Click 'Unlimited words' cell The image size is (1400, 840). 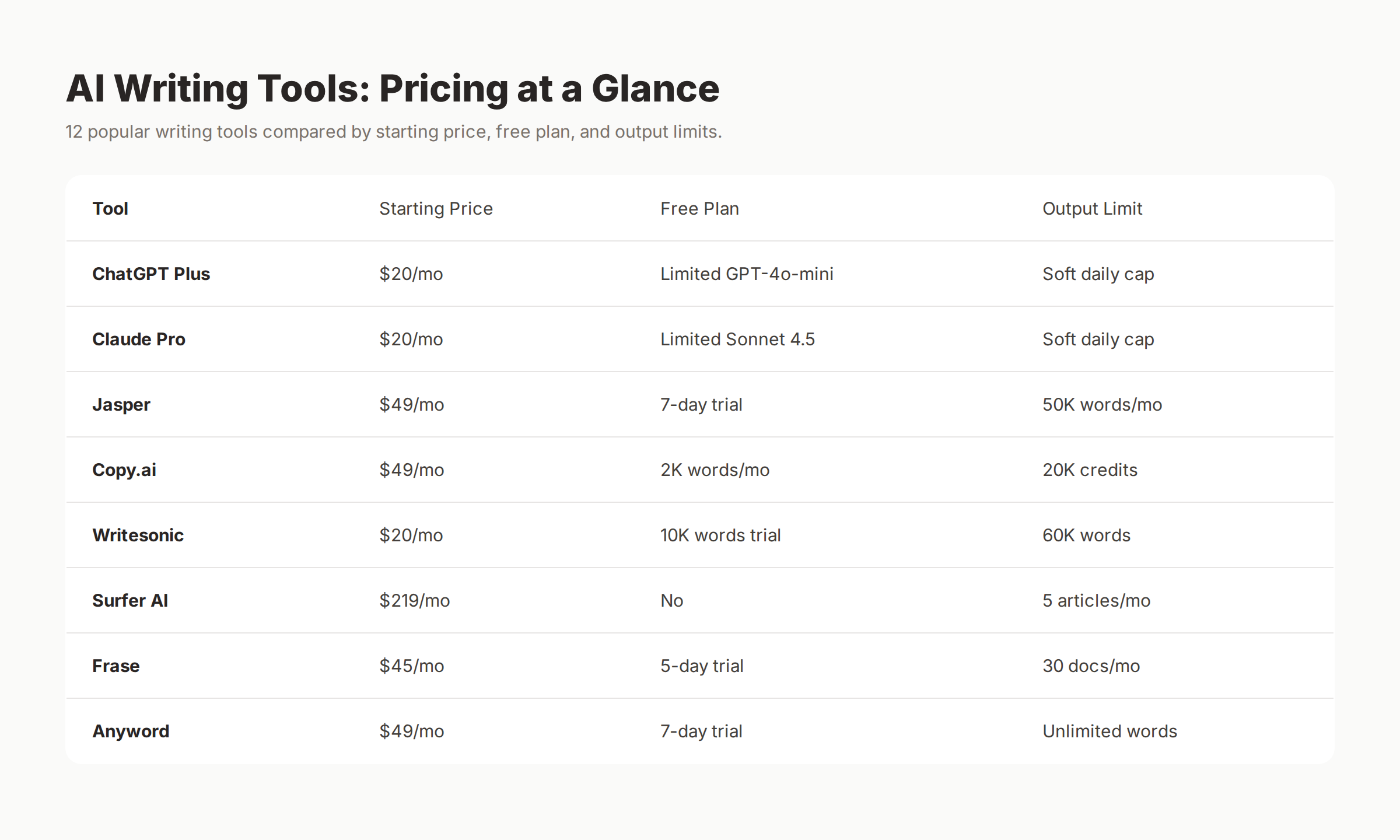pos(1109,731)
